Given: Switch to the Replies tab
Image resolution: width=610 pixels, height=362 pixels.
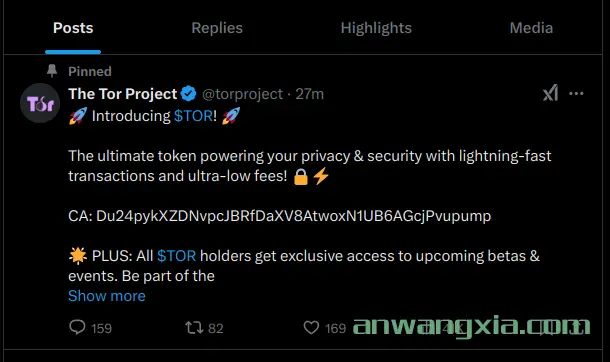Looking at the screenshot, I should (217, 28).
